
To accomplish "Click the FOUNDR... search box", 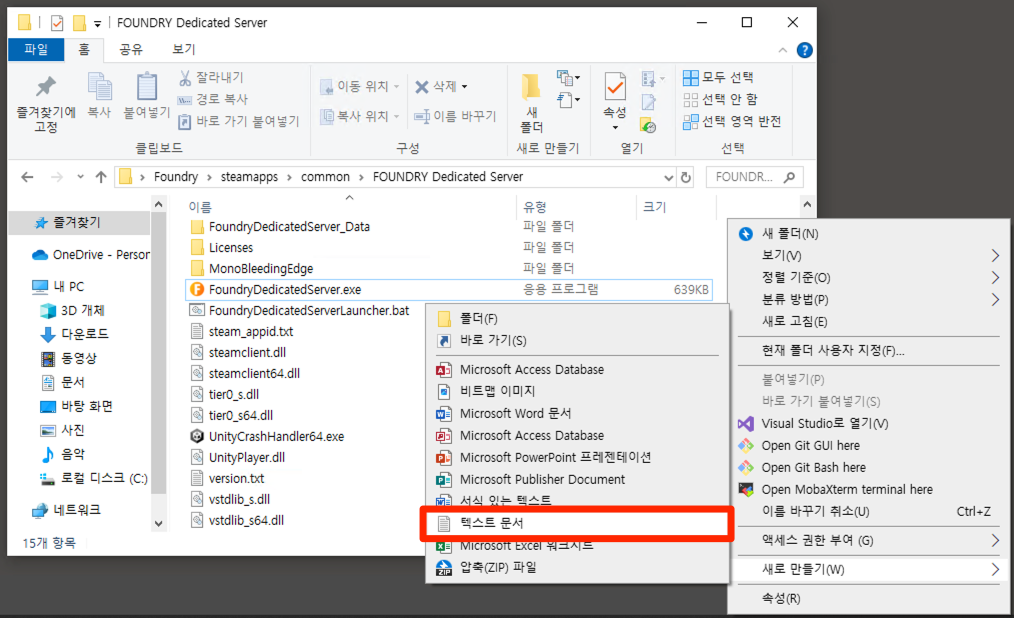I will pyautogui.click(x=755, y=177).
